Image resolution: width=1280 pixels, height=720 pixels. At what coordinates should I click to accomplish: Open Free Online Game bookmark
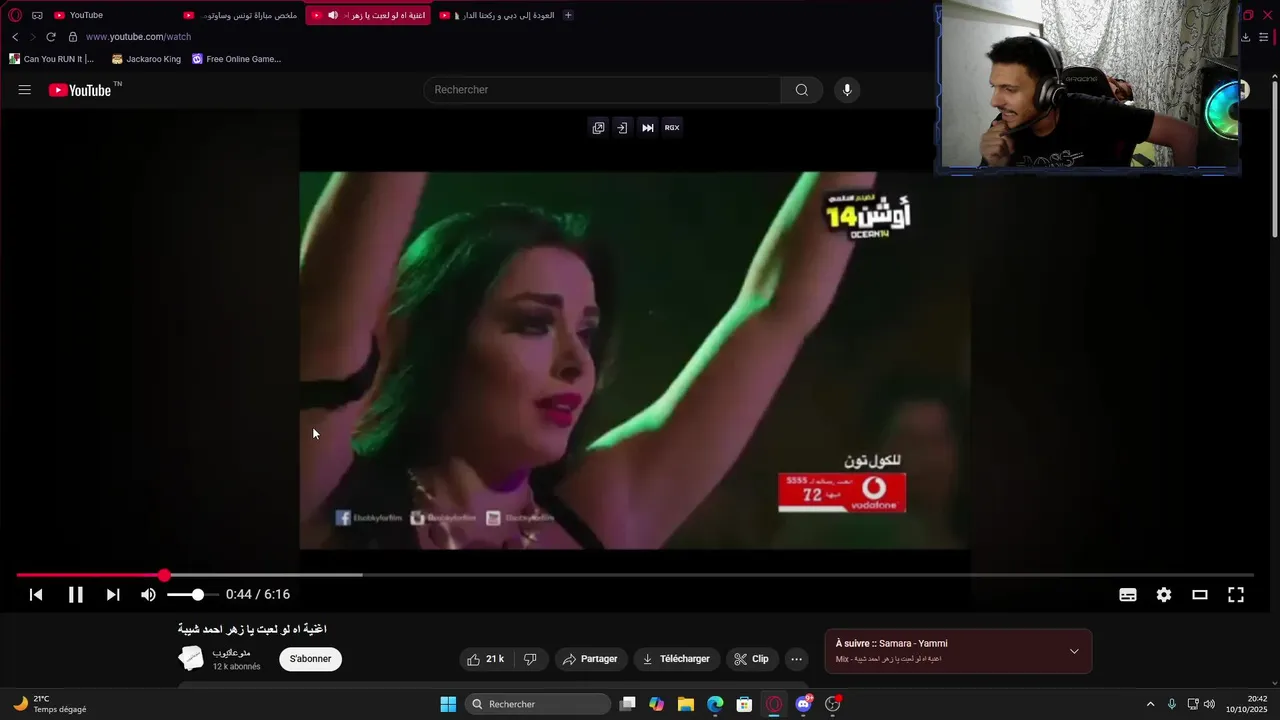237,59
